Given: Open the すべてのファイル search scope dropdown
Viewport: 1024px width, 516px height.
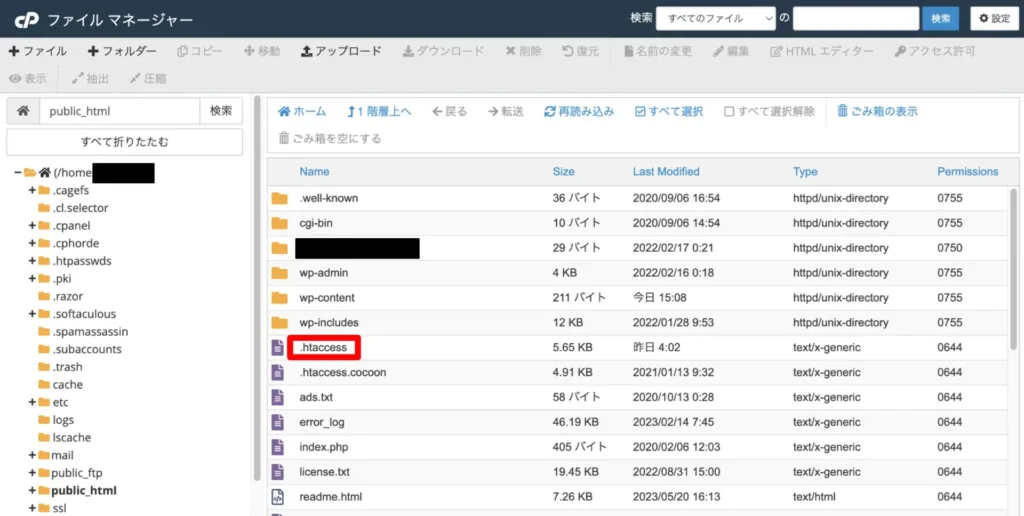Looking at the screenshot, I should pyautogui.click(x=716, y=19).
